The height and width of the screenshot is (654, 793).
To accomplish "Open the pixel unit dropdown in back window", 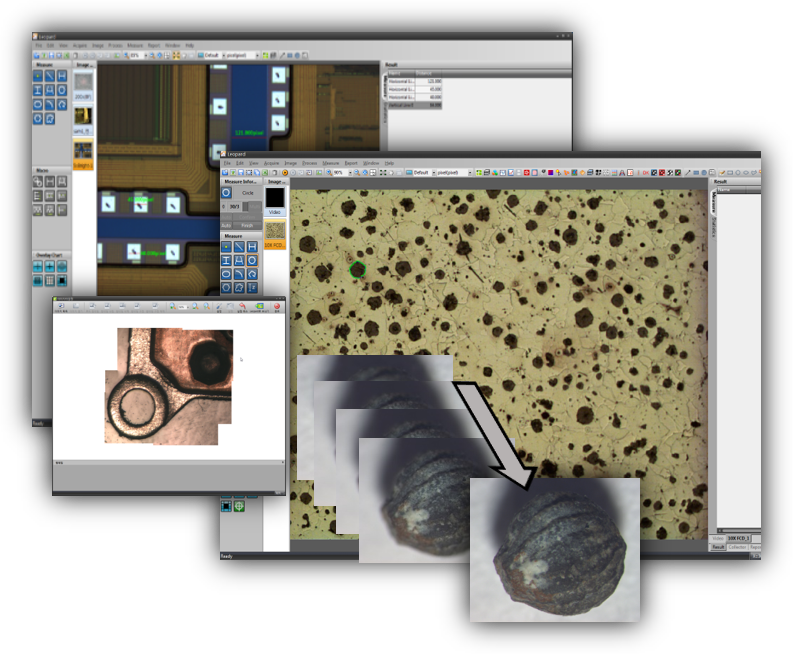I will click(x=257, y=55).
